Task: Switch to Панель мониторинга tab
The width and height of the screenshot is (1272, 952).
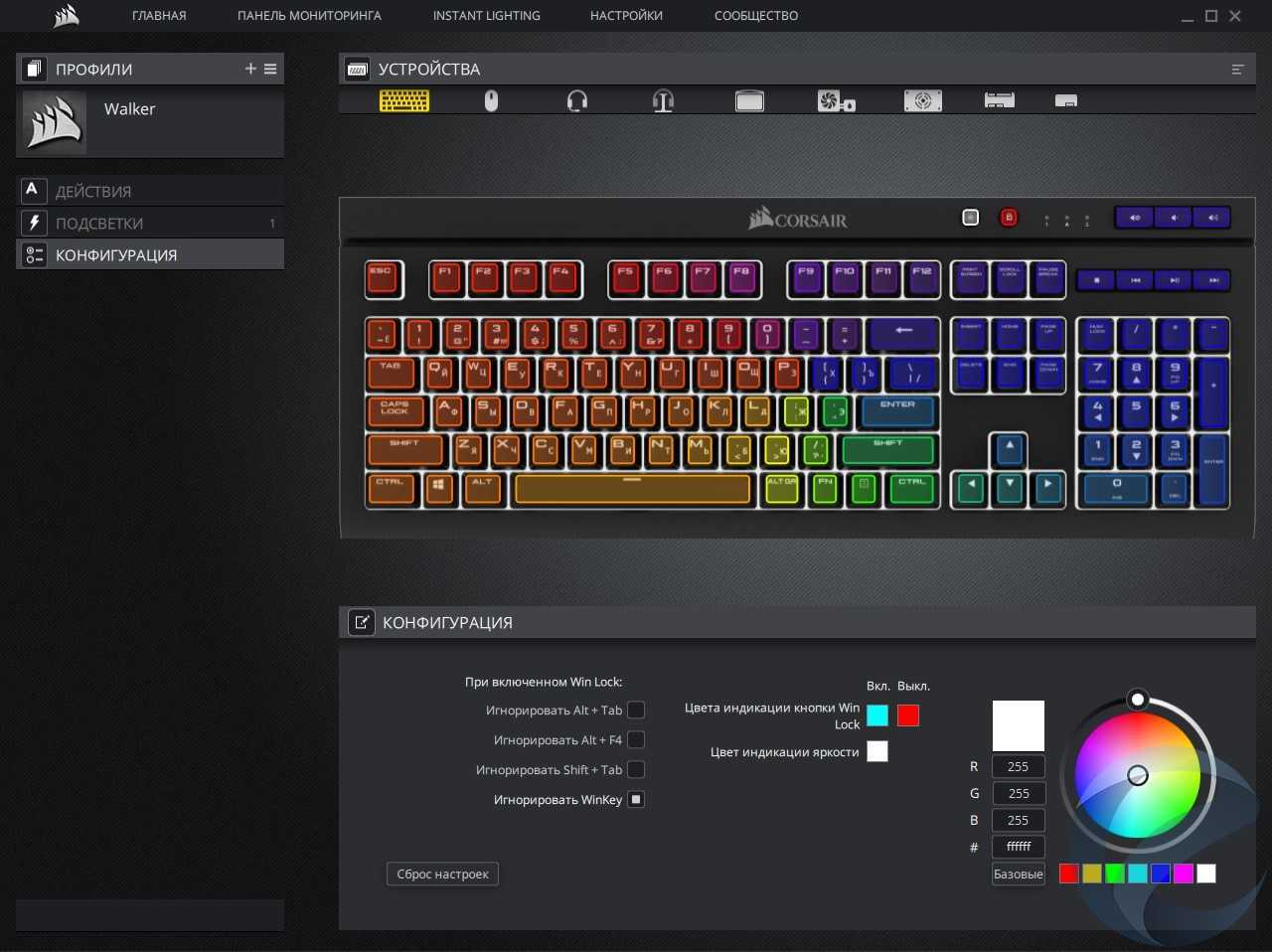Action: [x=309, y=16]
